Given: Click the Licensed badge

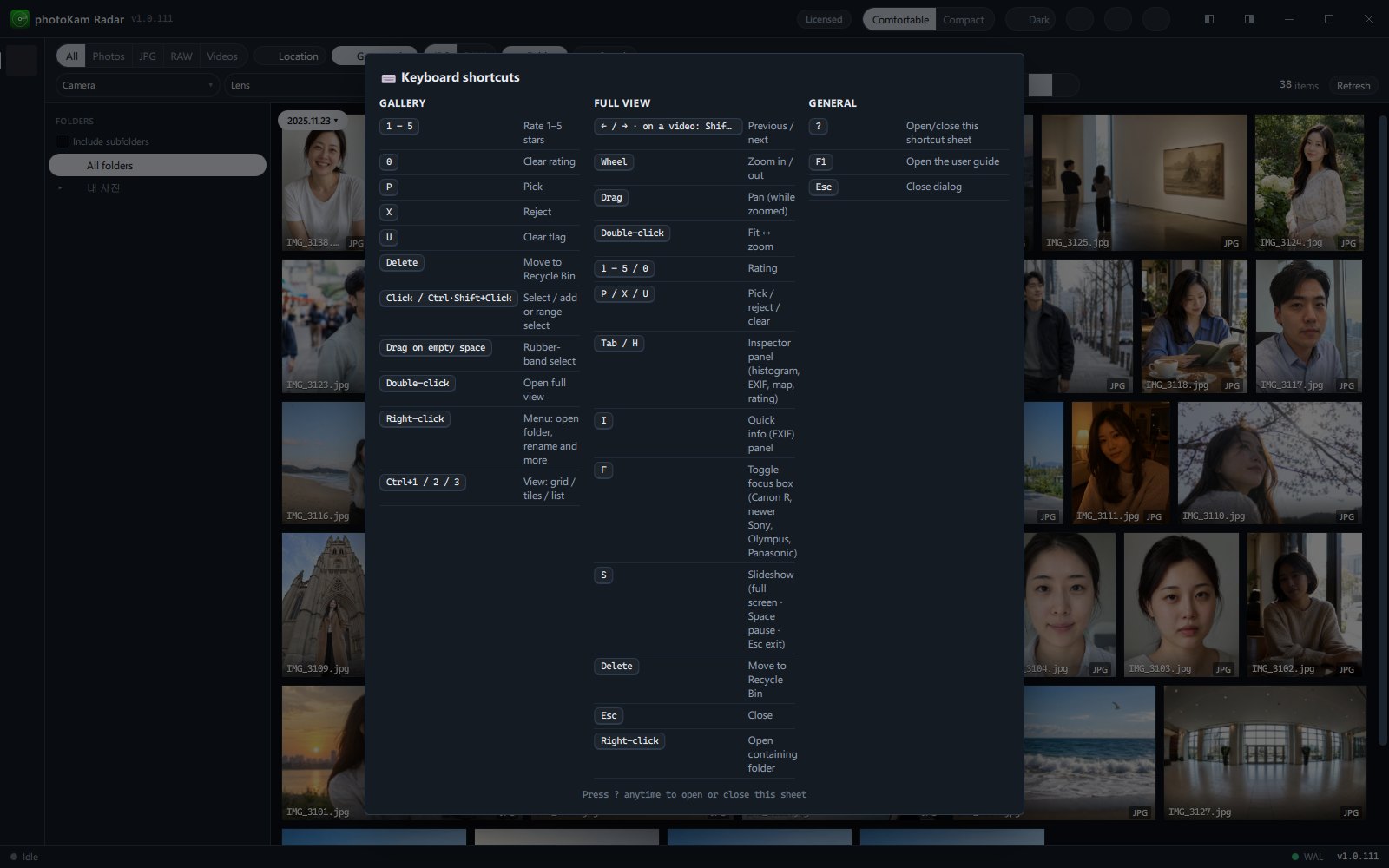Looking at the screenshot, I should pyautogui.click(x=824, y=19).
